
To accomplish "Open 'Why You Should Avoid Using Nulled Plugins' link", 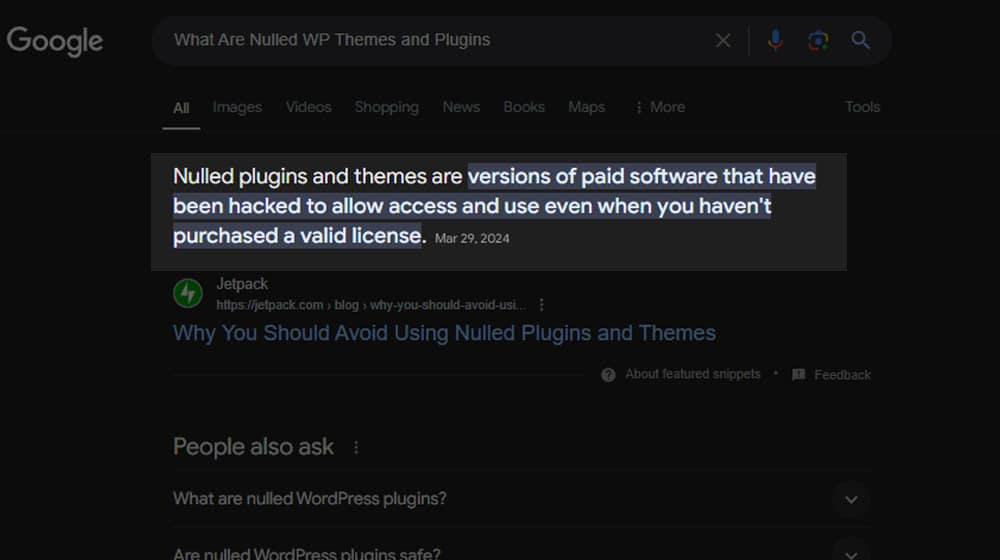I will tap(444, 333).
